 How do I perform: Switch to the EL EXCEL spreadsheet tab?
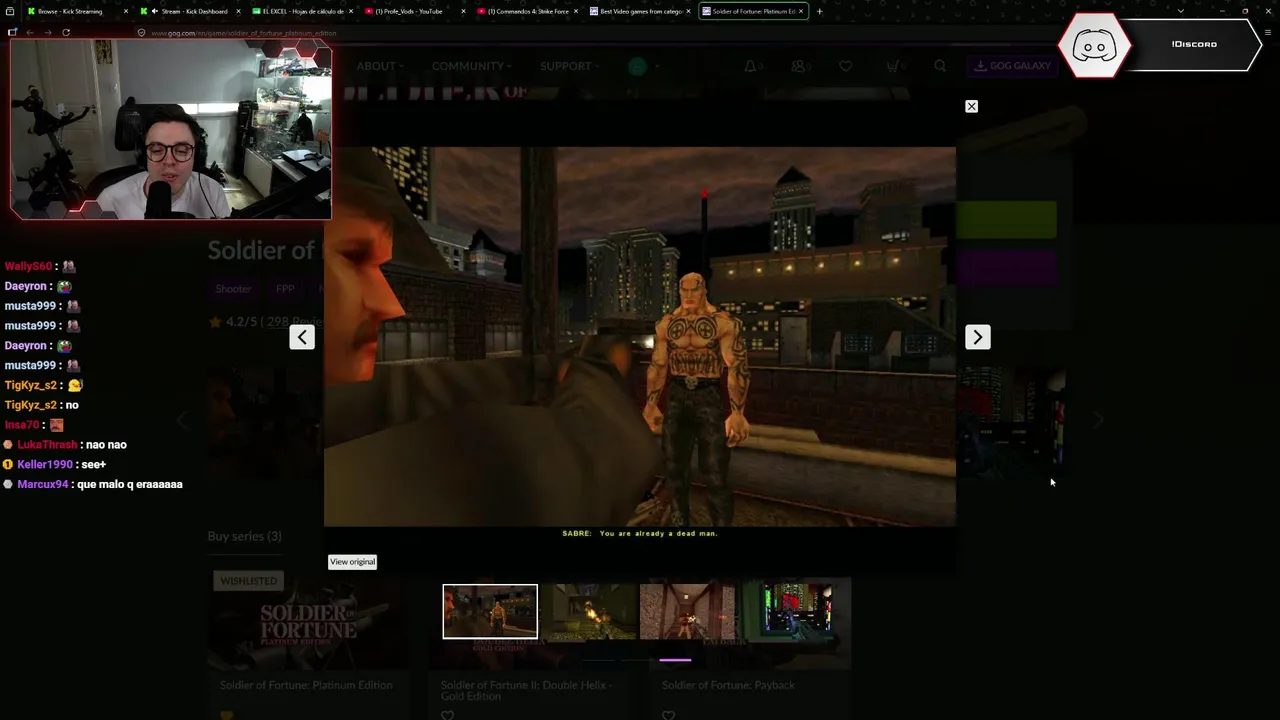point(303,11)
